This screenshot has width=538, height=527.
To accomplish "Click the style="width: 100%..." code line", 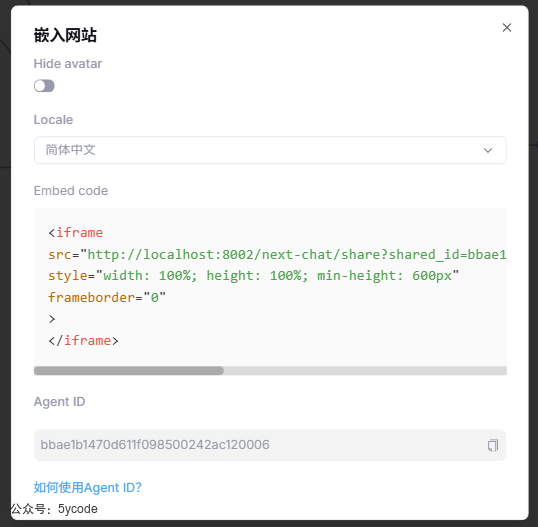I will tap(254, 276).
